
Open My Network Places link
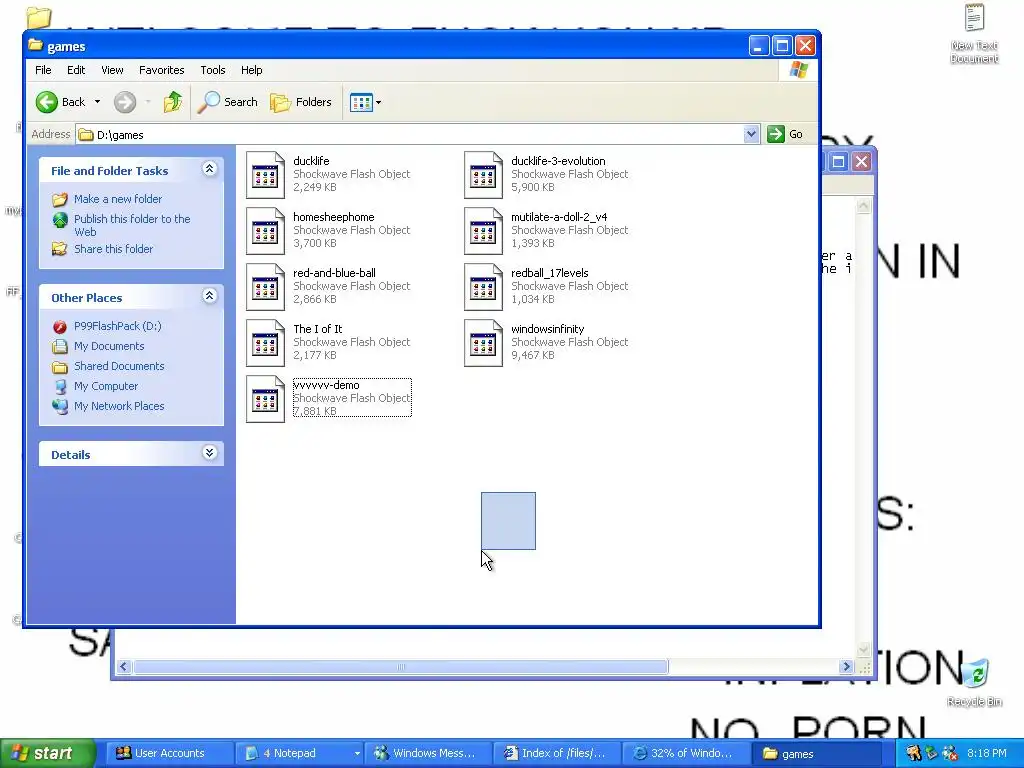pos(119,406)
